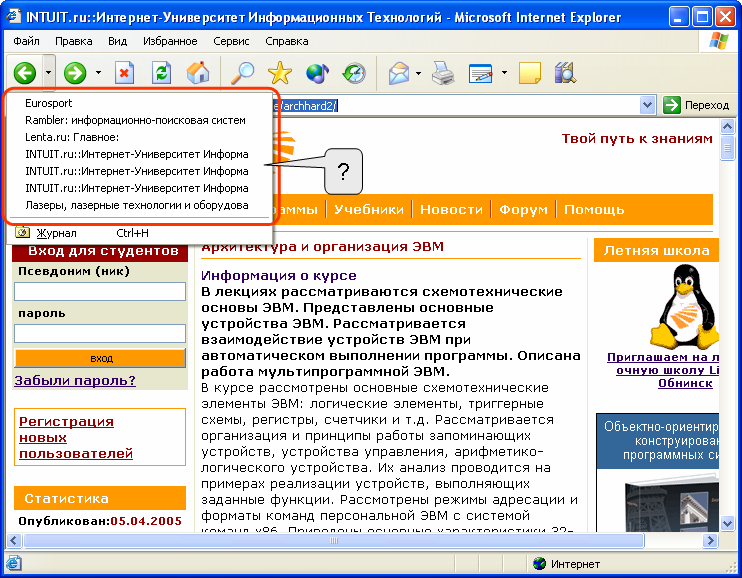Image resolution: width=742 pixels, height=578 pixels.
Task: Click the green Forward arrow button
Action: tap(75, 73)
